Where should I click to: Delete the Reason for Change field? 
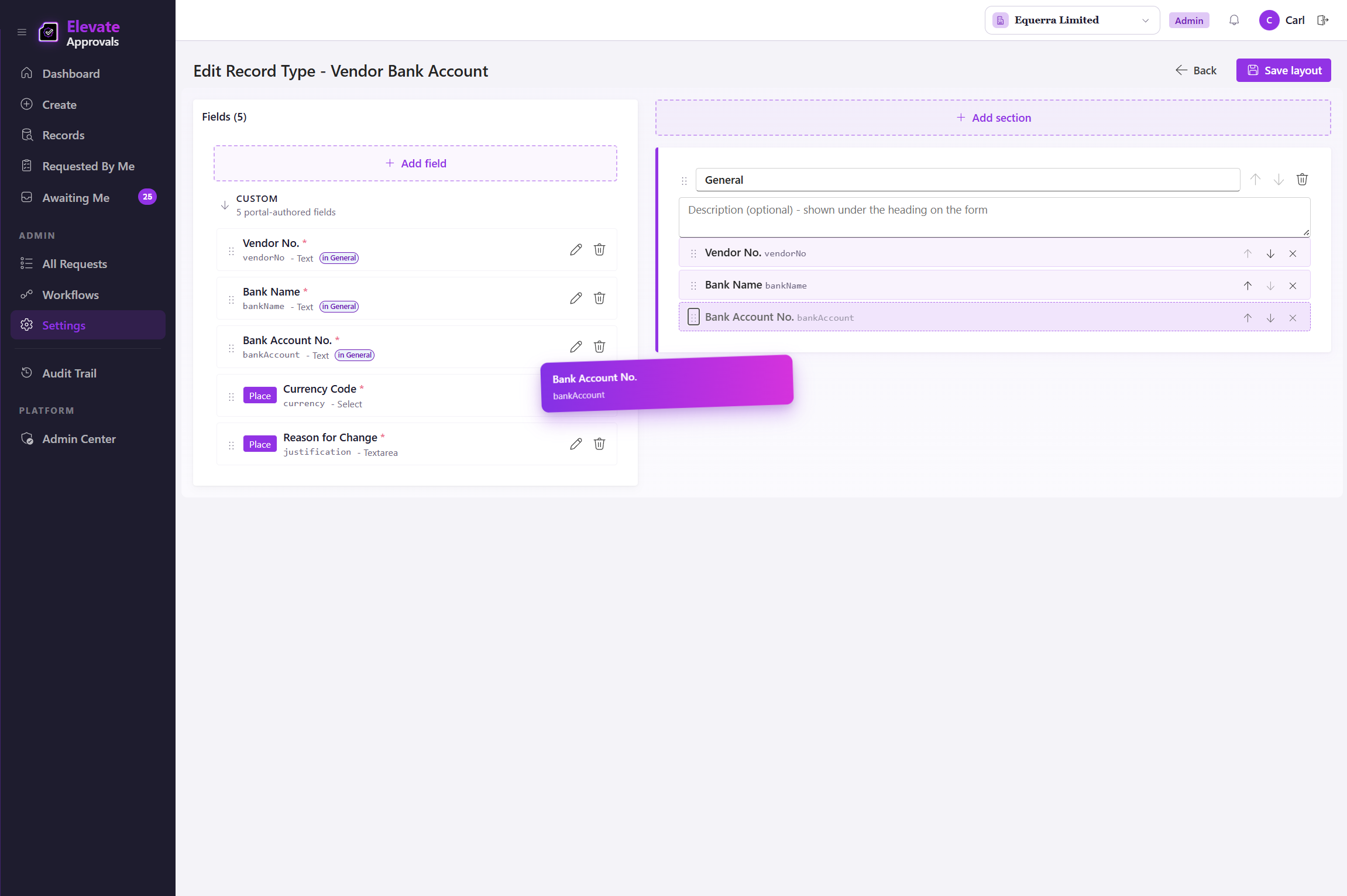coord(599,444)
